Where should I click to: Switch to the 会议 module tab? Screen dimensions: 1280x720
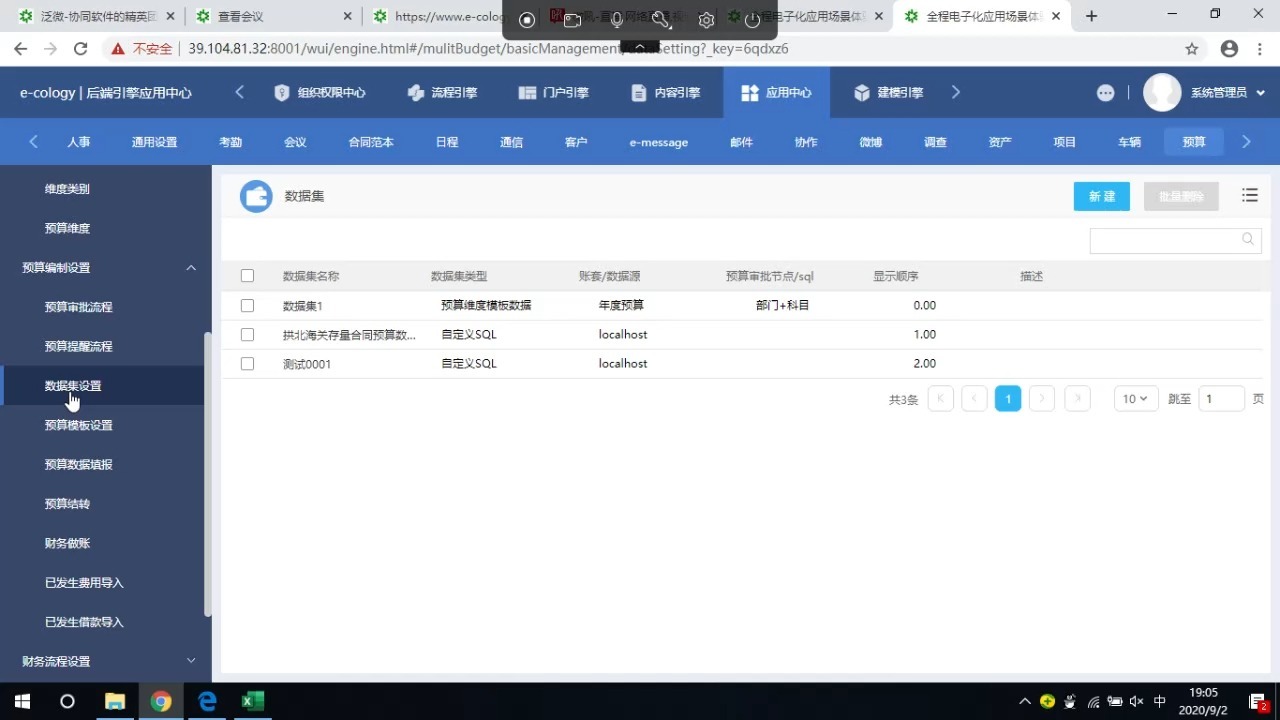point(295,142)
